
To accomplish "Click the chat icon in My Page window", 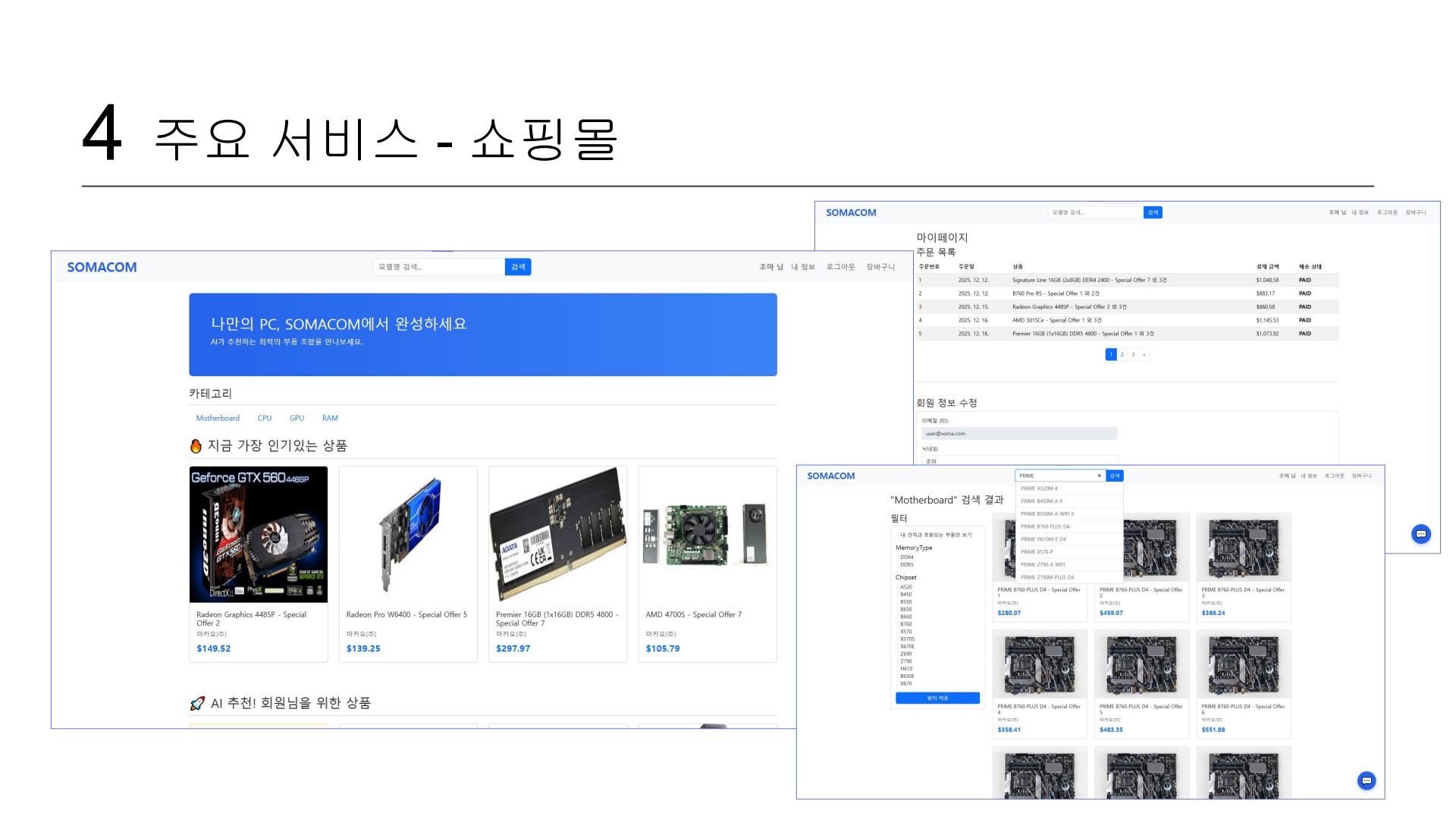I will [1420, 534].
